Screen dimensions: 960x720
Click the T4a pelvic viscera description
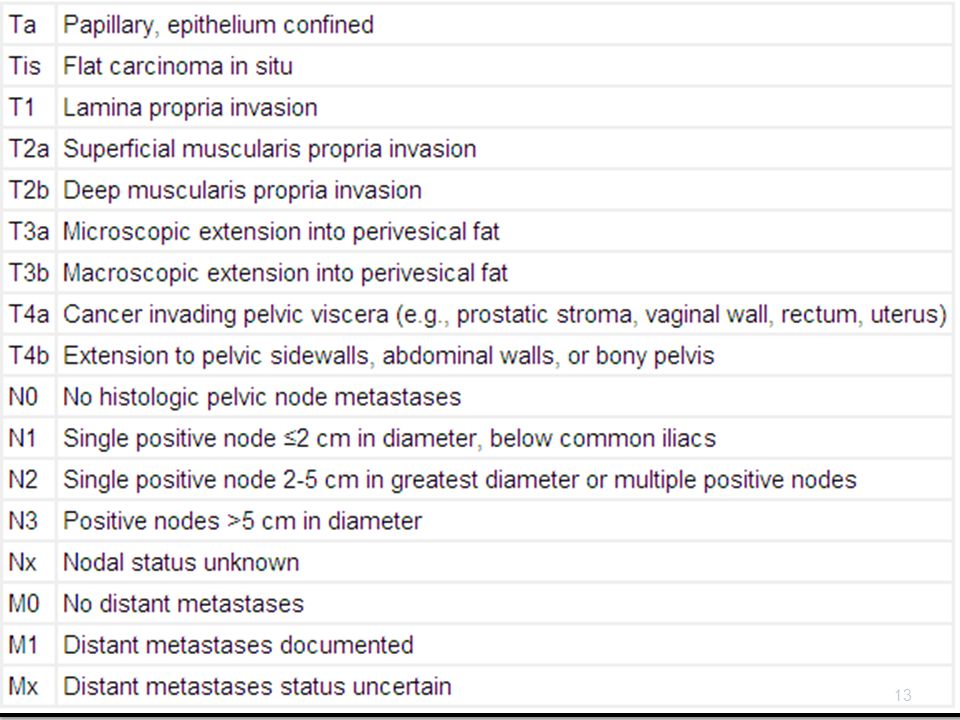coord(505,315)
